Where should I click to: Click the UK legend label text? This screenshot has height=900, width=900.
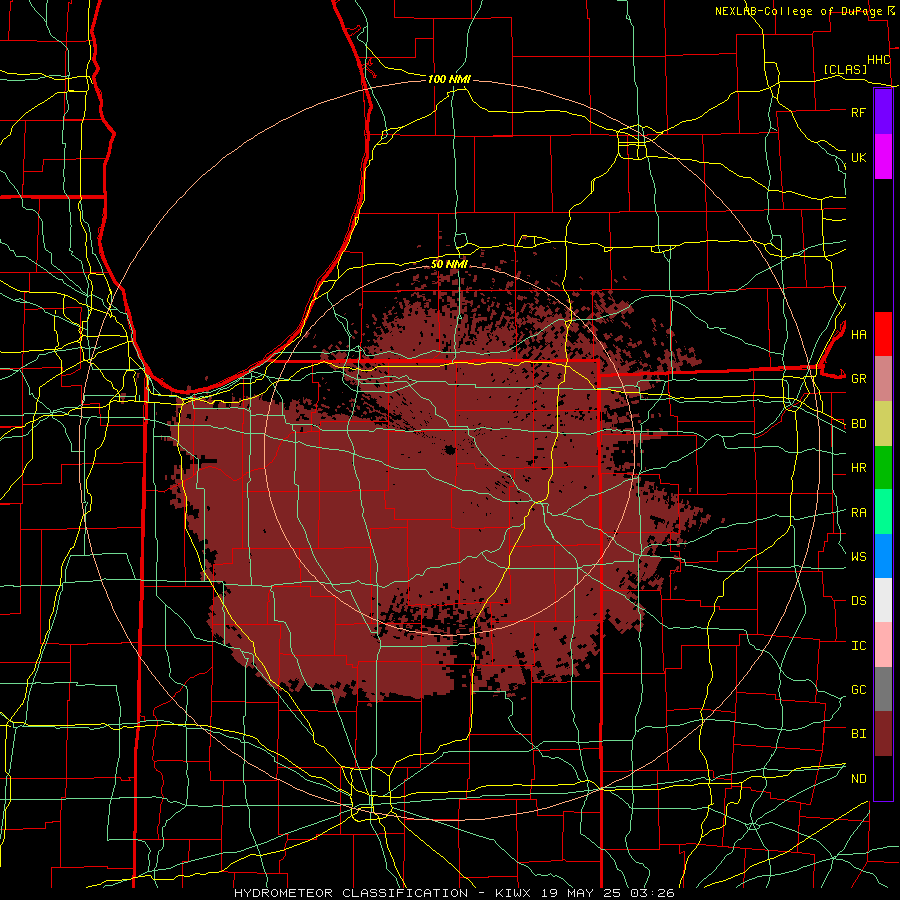point(858,157)
